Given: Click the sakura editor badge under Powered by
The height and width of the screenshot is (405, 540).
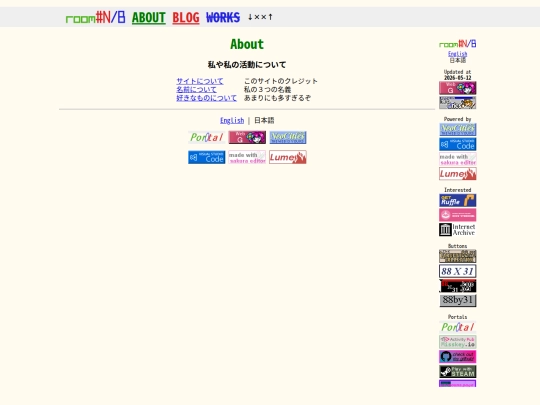Looking at the screenshot, I should (x=458, y=159).
